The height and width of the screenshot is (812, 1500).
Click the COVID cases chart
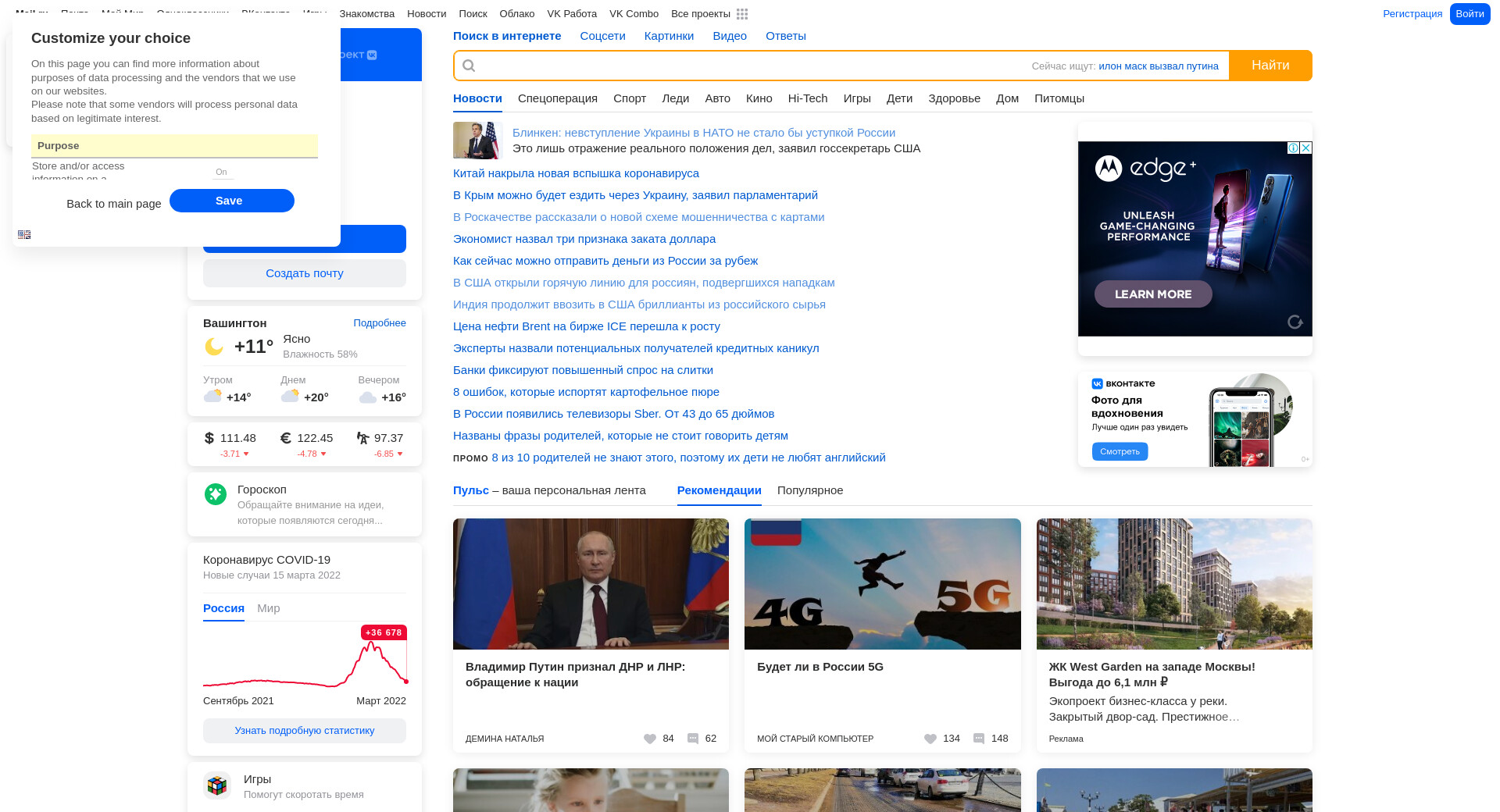coord(305,656)
